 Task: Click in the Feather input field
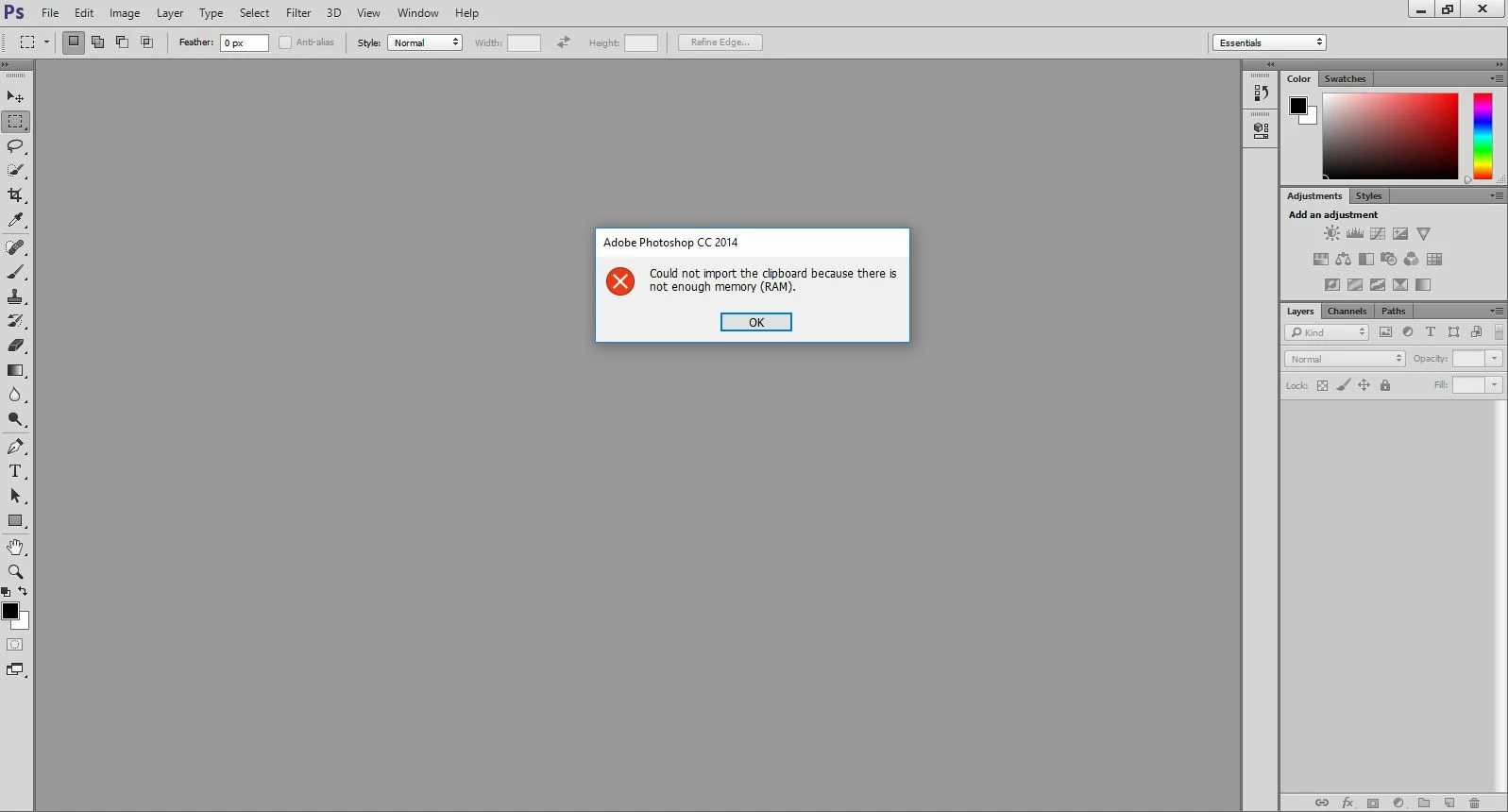[x=245, y=42]
